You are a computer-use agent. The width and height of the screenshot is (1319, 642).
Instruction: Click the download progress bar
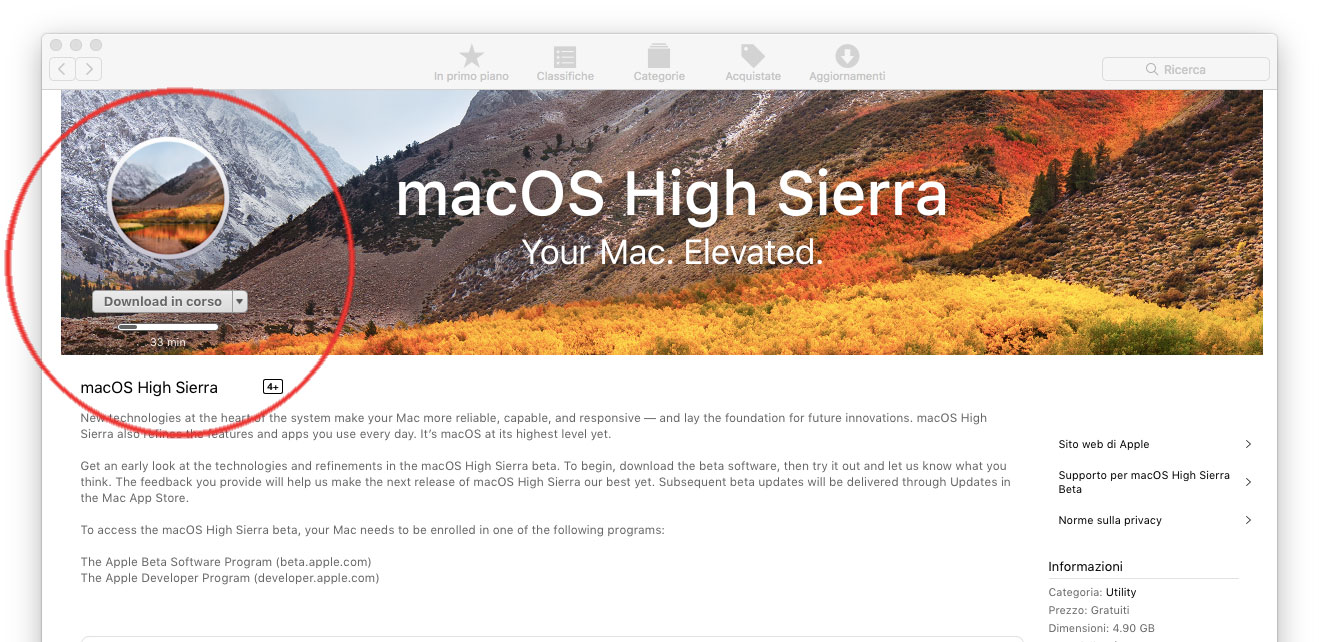click(168, 327)
